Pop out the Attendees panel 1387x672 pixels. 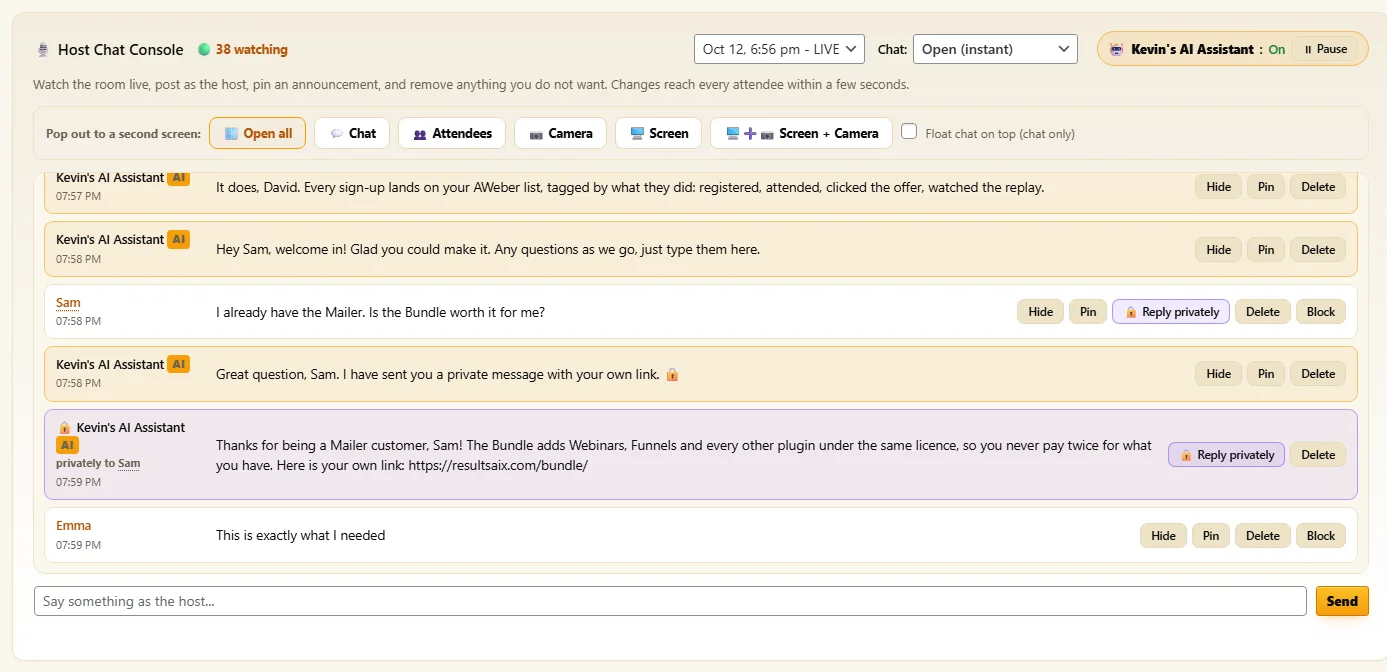pyautogui.click(x=452, y=133)
